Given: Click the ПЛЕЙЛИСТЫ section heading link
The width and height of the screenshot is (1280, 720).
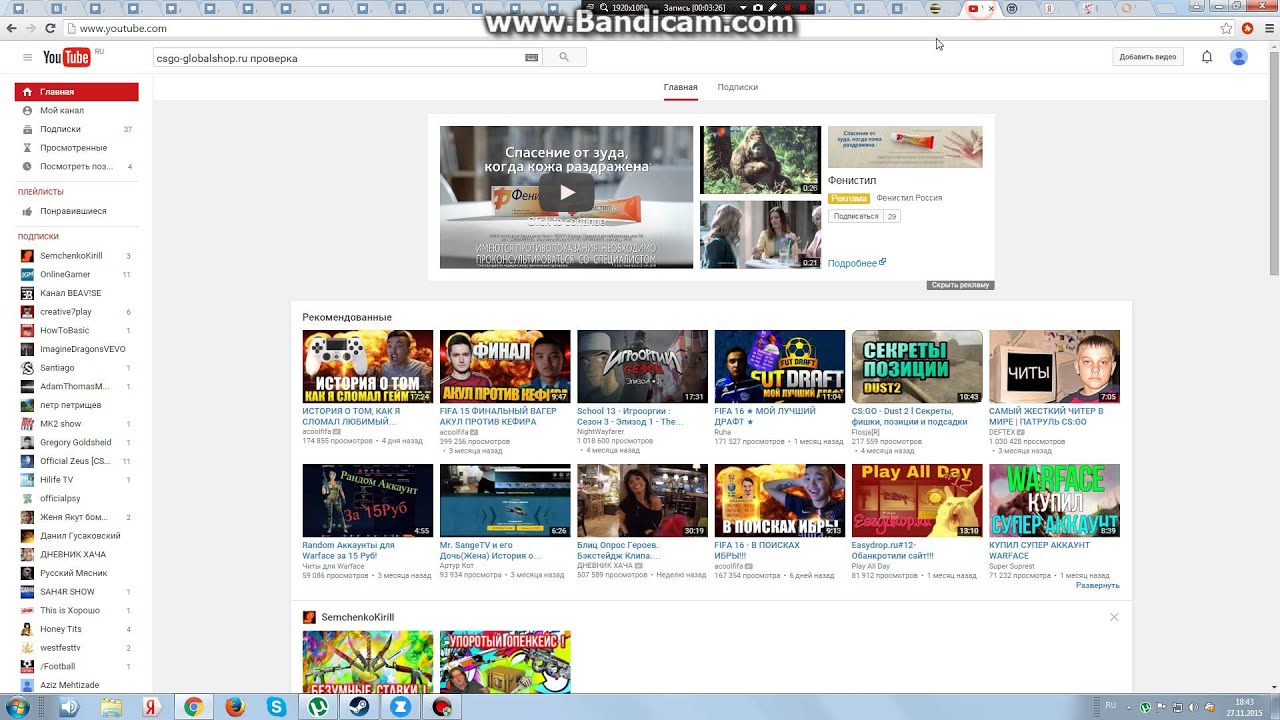Looking at the screenshot, I should point(41,192).
